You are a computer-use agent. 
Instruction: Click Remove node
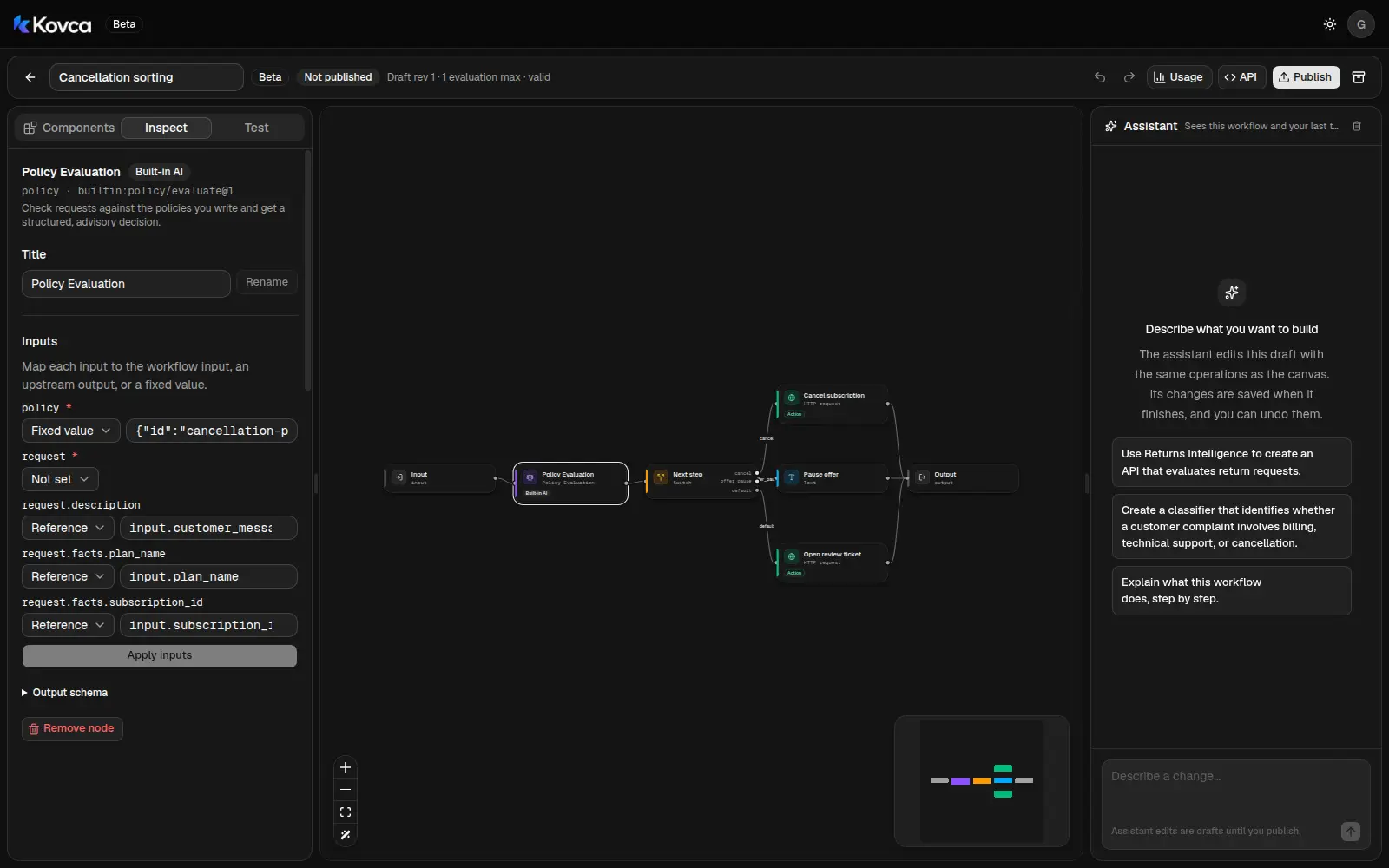pos(72,728)
